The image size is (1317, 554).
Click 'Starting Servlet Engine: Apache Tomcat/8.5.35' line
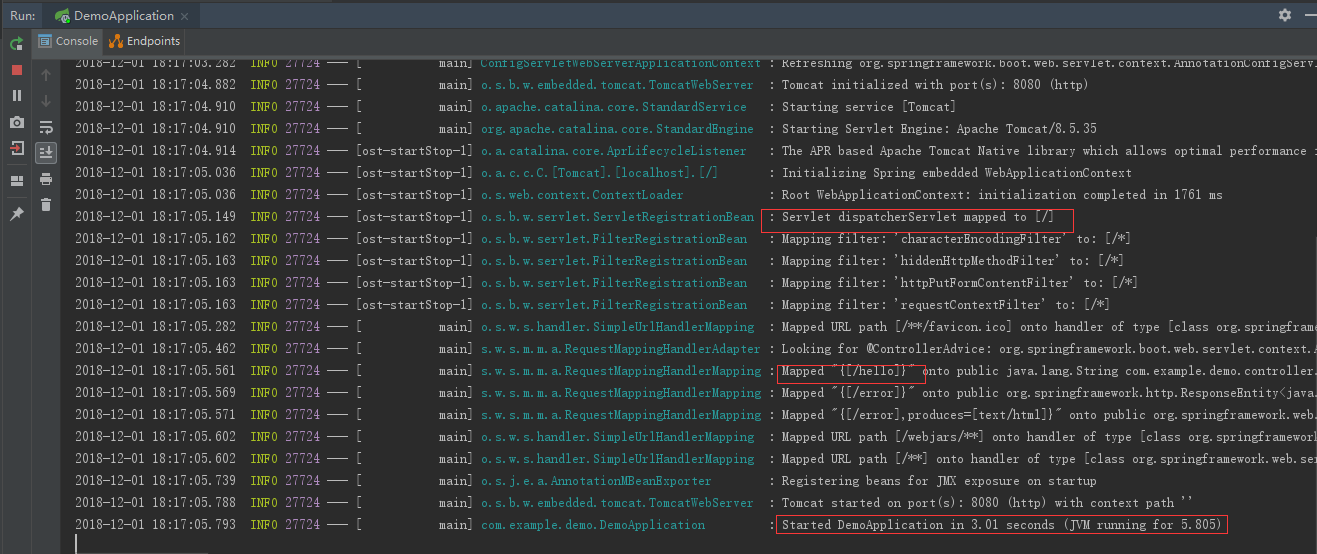pyautogui.click(x=939, y=129)
